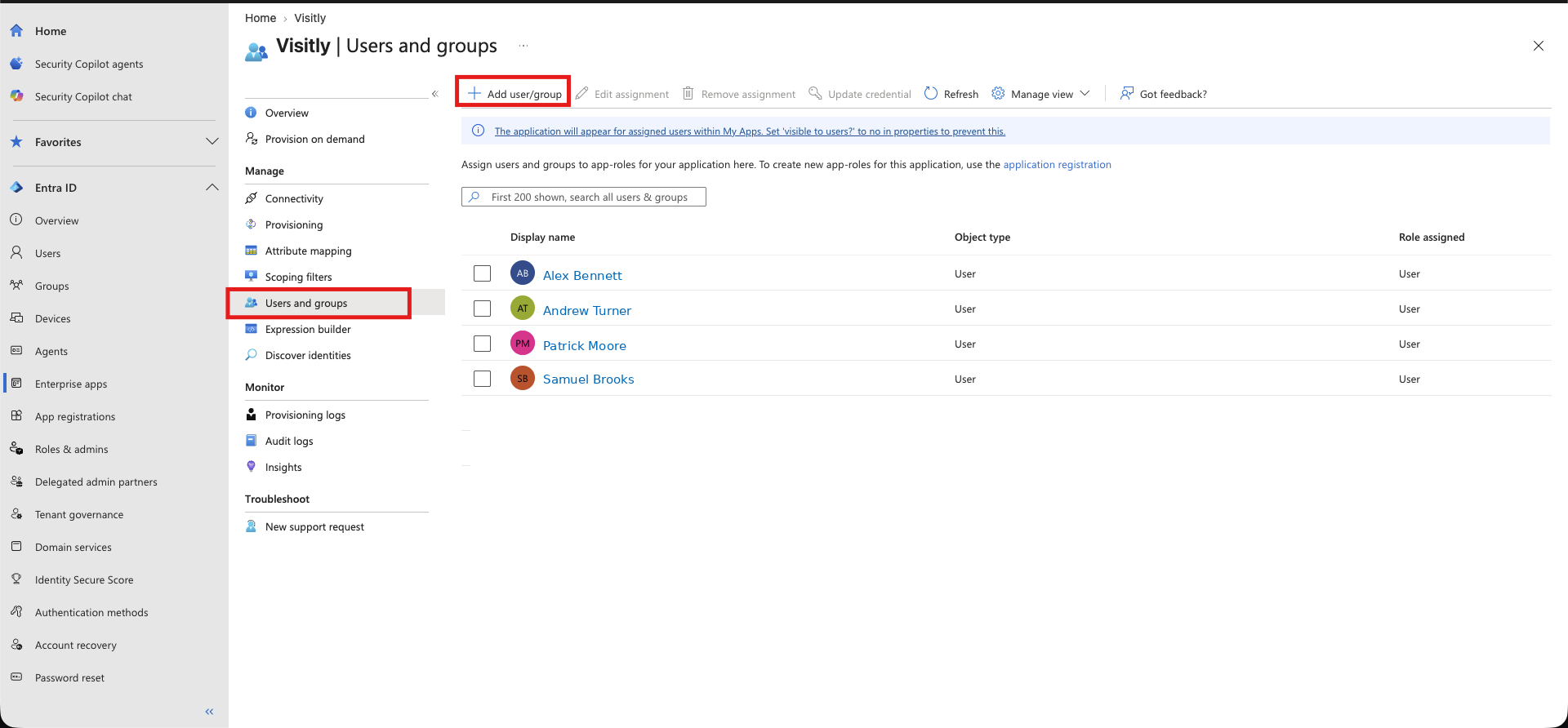Click the Home house icon in sidebar

click(16, 30)
